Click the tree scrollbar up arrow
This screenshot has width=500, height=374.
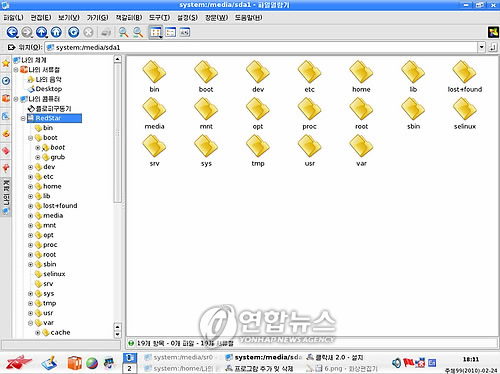click(117, 59)
